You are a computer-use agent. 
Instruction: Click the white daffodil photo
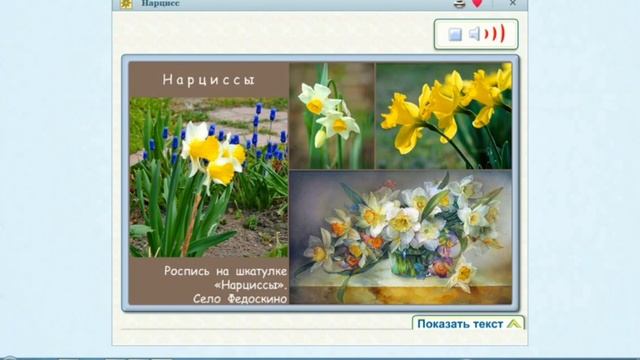[332, 116]
